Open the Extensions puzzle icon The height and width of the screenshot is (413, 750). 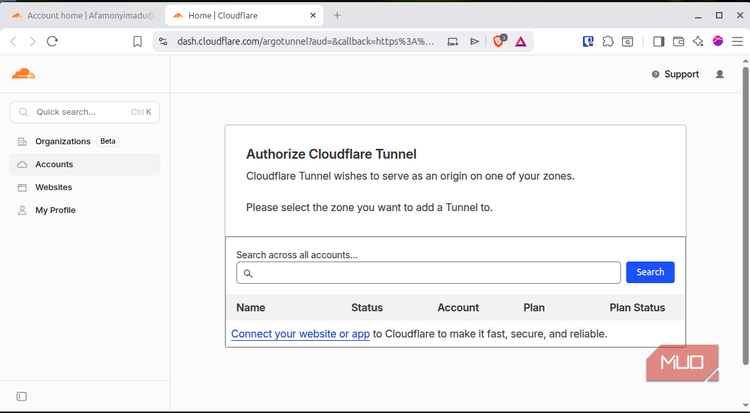pyautogui.click(x=607, y=42)
